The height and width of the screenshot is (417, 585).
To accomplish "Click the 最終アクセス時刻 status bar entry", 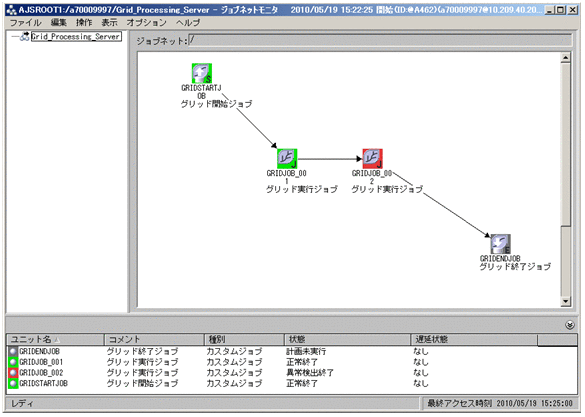I will [500, 403].
